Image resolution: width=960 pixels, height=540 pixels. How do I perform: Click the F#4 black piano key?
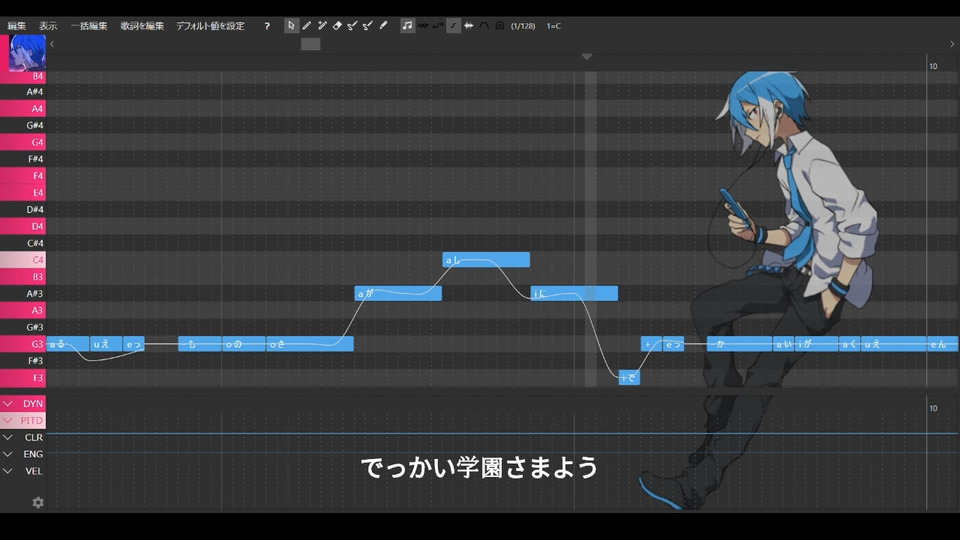pos(23,159)
